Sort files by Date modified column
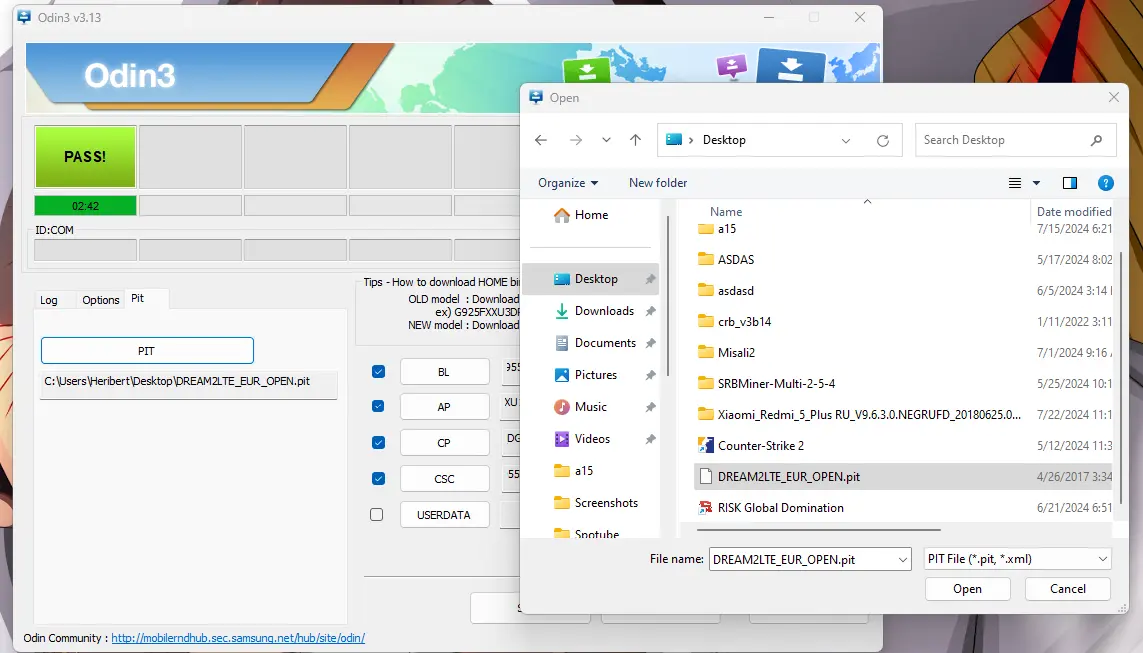Screen dimensions: 1143x653 tap(1074, 212)
